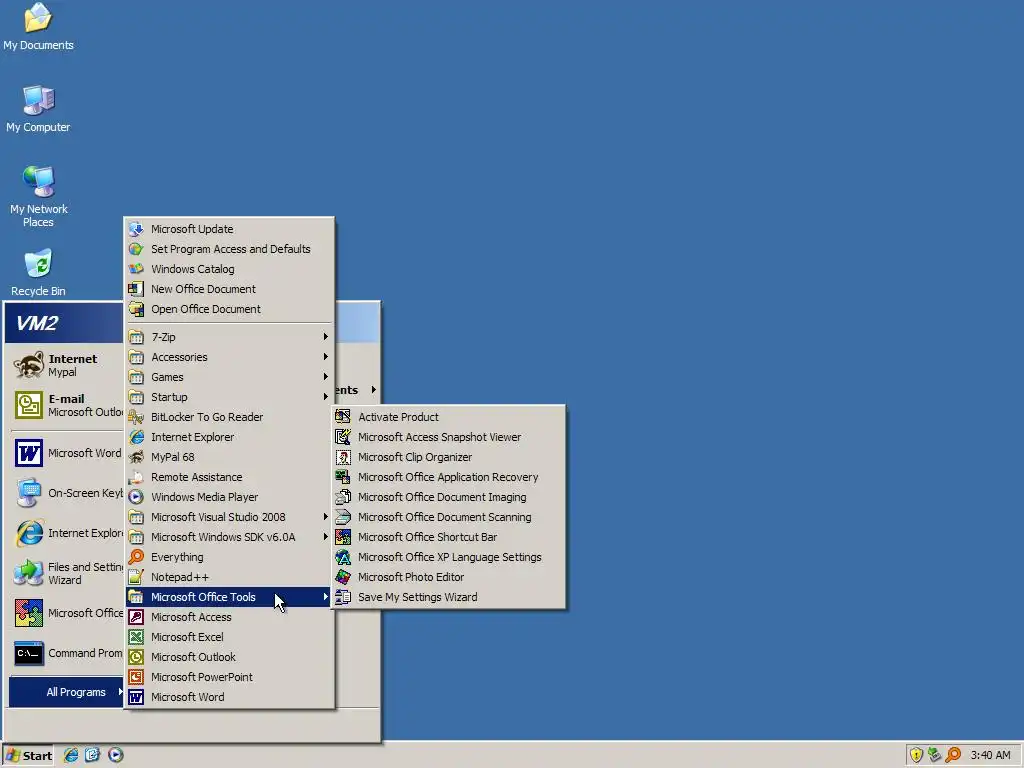Screen dimensions: 1024x768
Task: Click the Save My Settings Wizard icon
Action: [x=343, y=597]
